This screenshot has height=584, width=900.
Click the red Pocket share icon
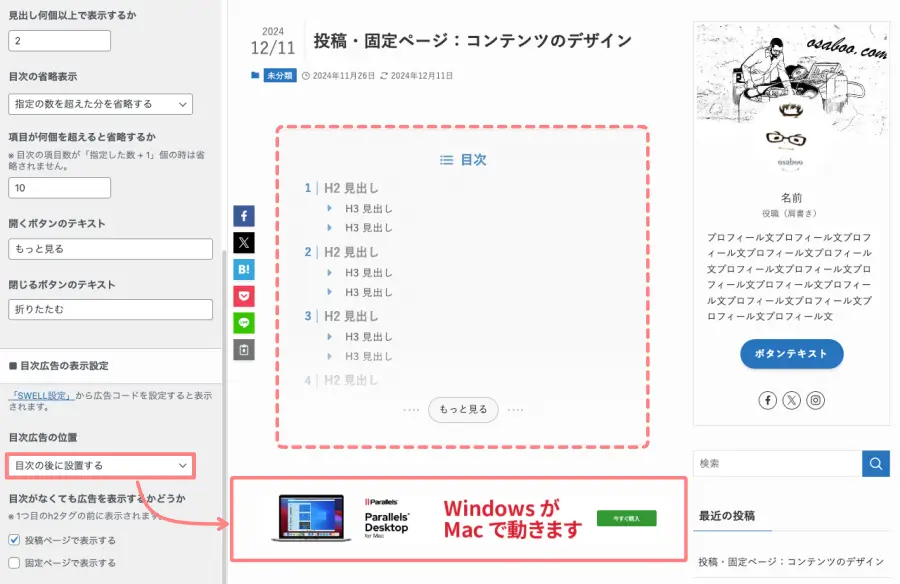[243, 296]
